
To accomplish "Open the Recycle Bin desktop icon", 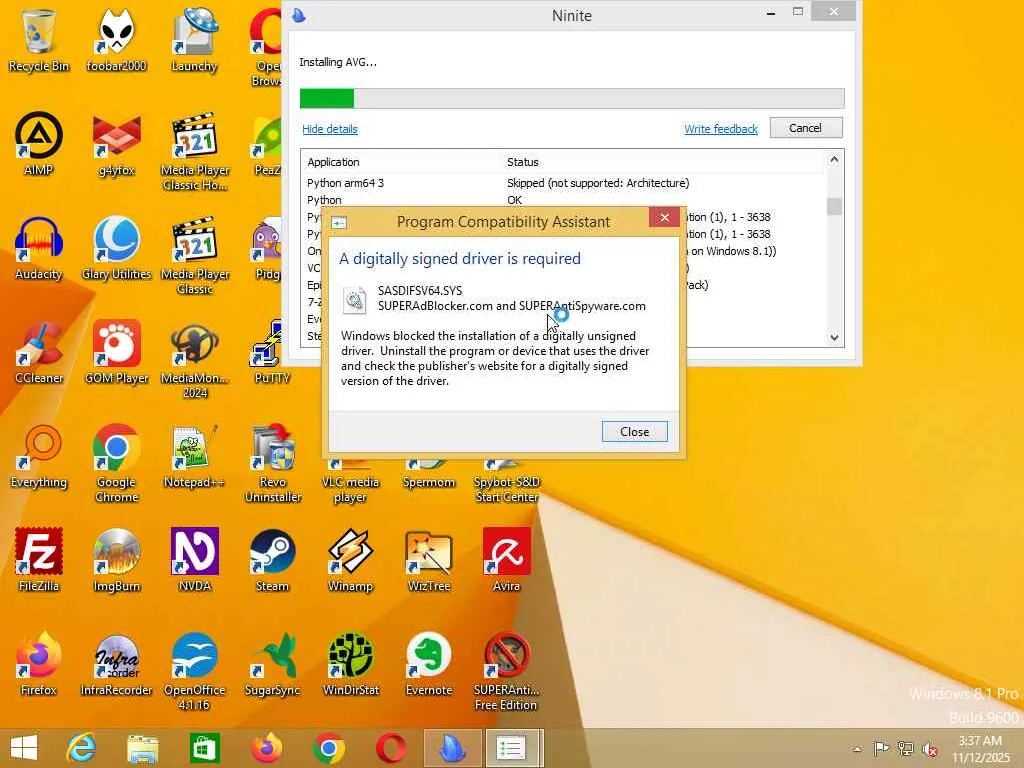I will [x=39, y=40].
